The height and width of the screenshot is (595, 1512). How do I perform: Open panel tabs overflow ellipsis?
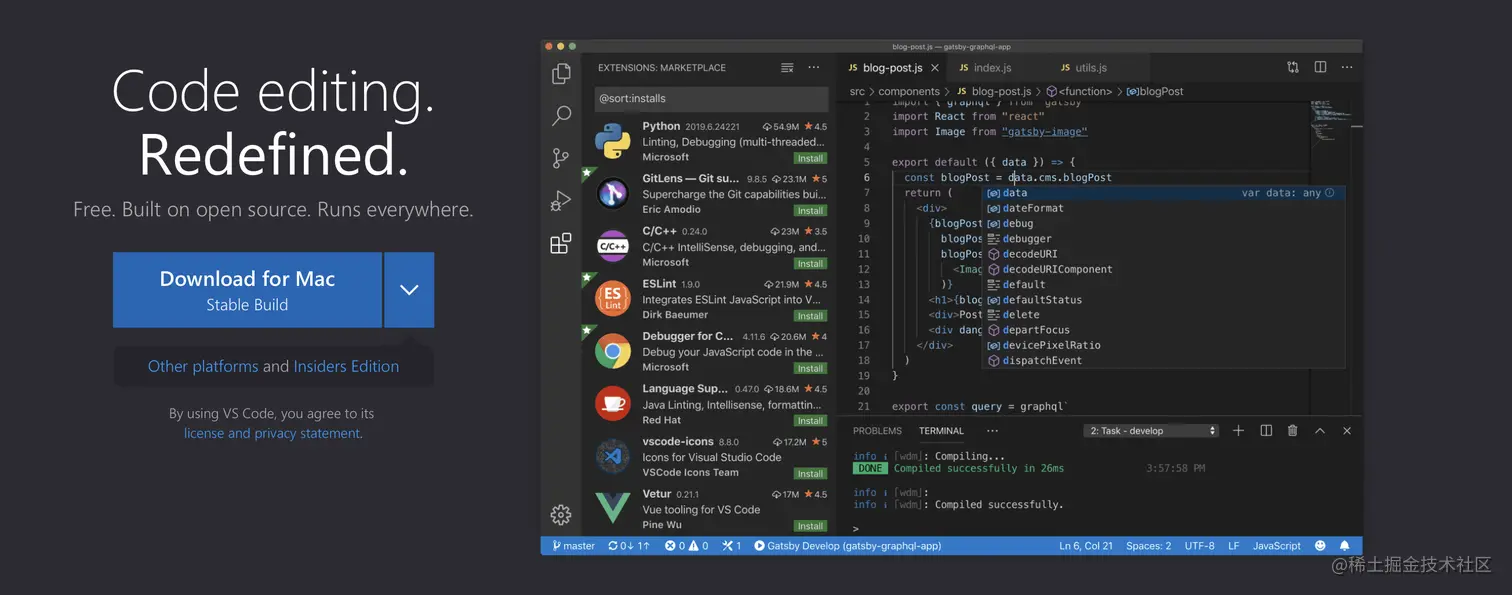point(992,431)
